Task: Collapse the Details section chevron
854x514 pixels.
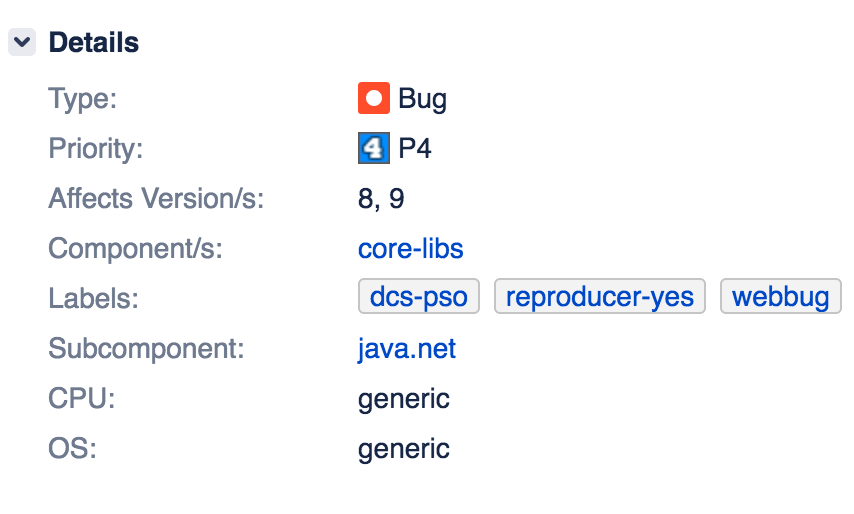Action: pos(22,43)
